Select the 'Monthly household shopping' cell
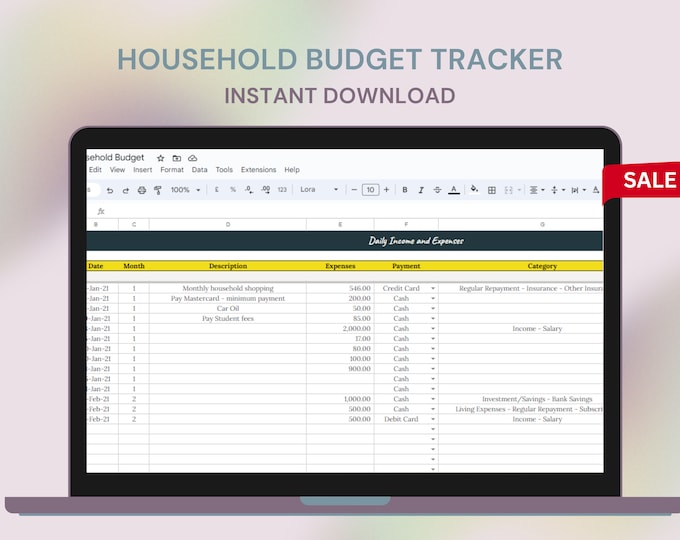The height and width of the screenshot is (540, 680). (x=228, y=288)
